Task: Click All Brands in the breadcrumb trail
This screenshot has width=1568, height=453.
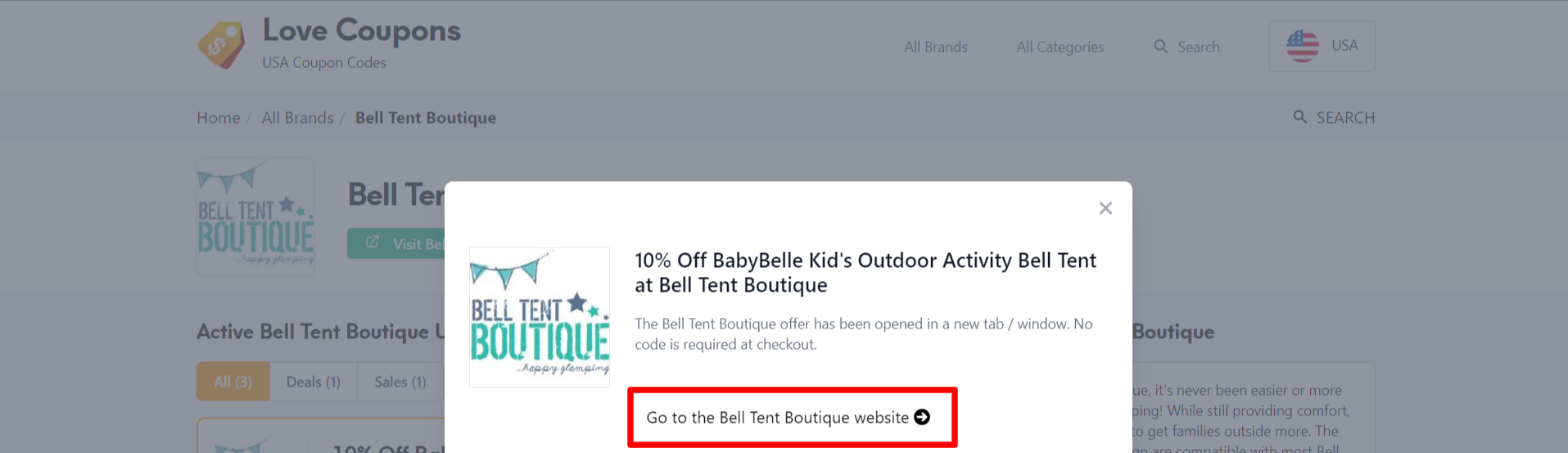Action: coord(297,117)
